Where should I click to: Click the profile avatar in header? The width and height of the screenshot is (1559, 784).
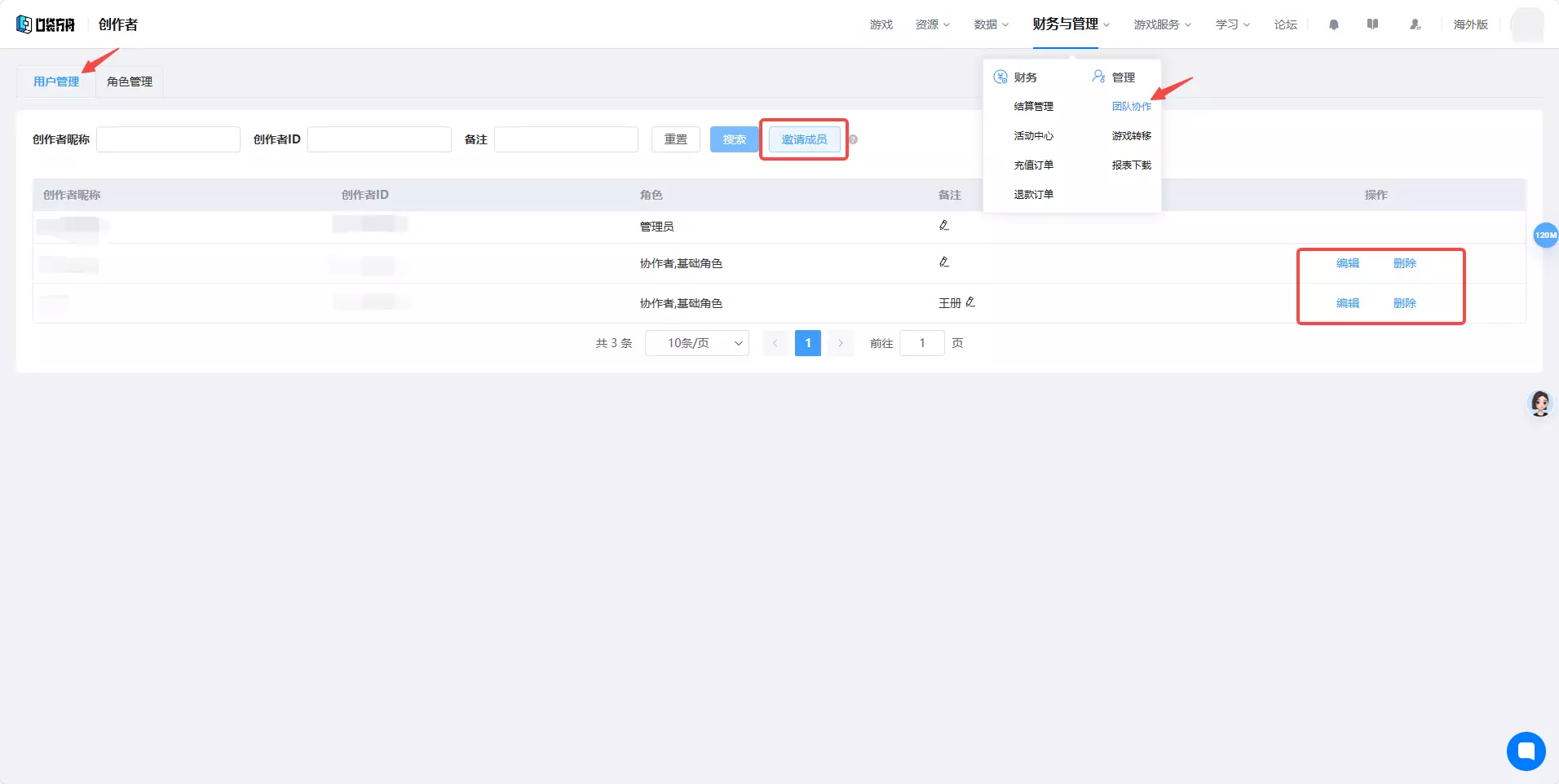pos(1526,24)
